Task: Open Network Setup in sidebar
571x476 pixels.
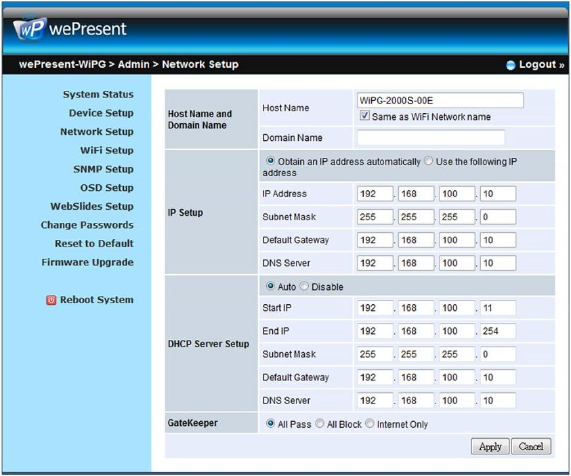Action: 97,131
